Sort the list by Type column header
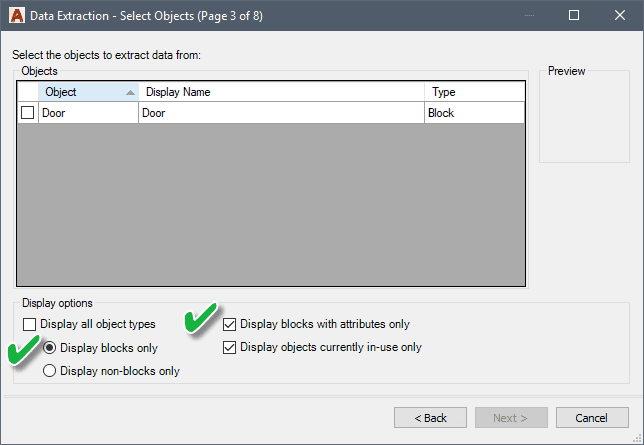 472,92
